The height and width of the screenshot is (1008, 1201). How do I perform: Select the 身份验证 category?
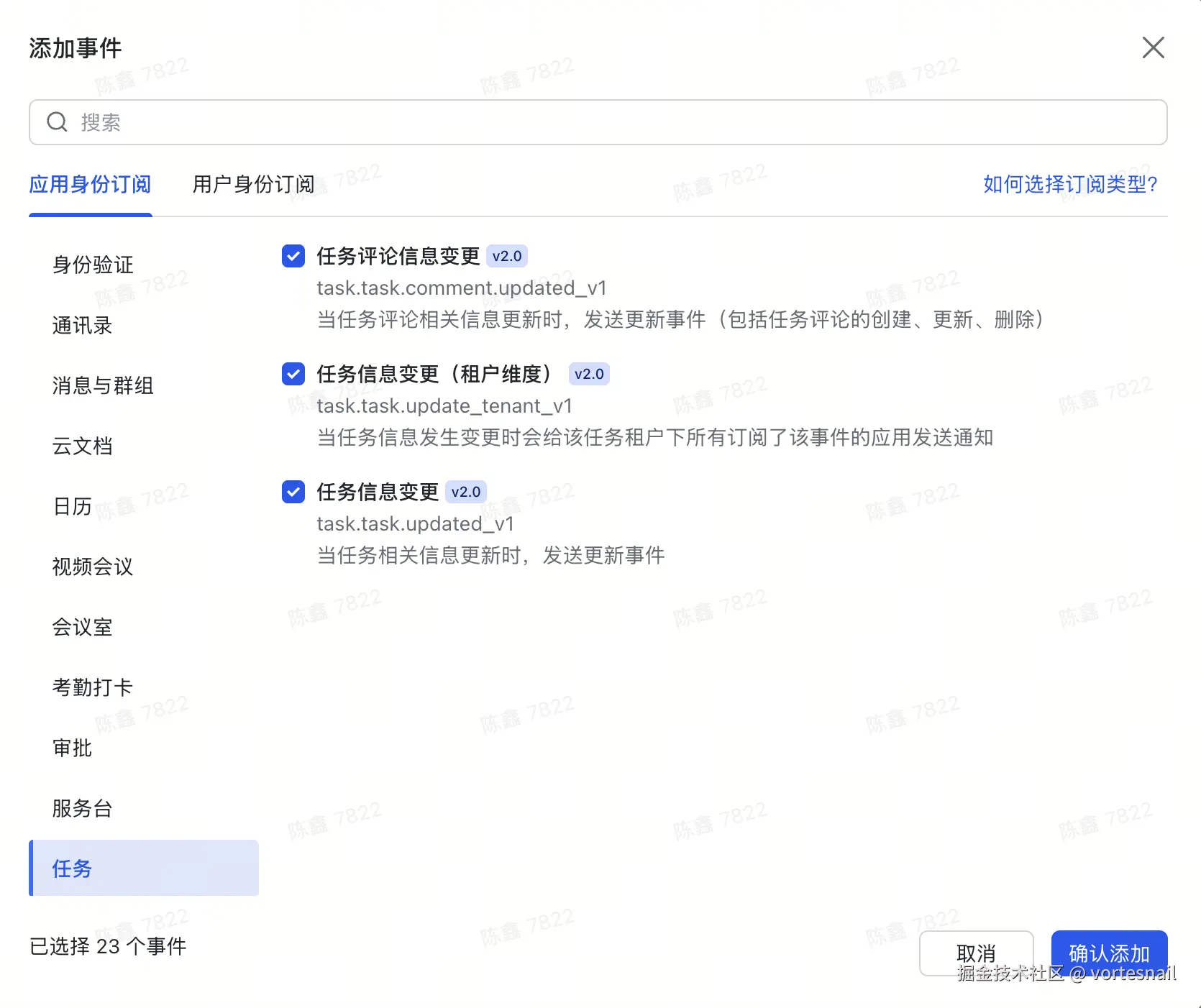click(x=91, y=265)
